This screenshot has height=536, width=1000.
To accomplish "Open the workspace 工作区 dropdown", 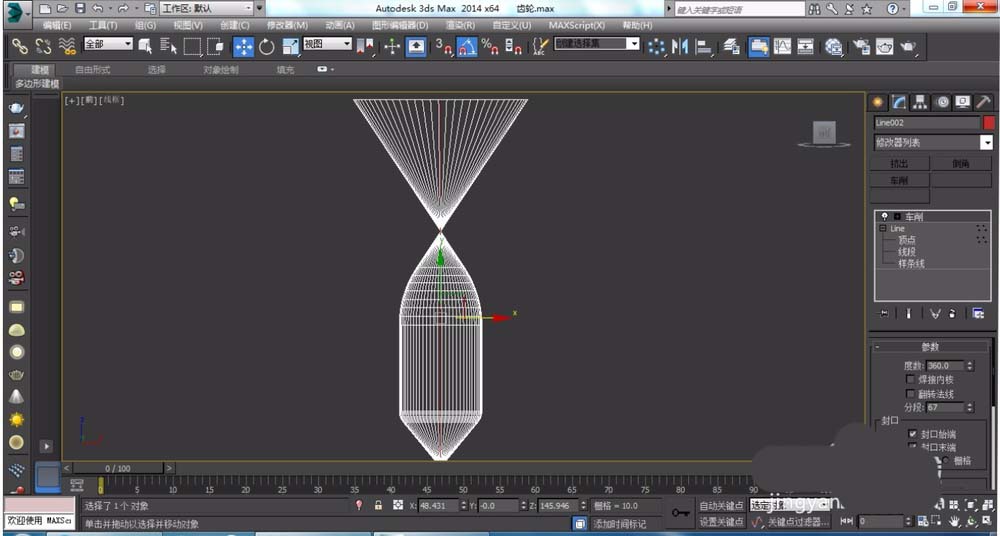I will (206, 8).
